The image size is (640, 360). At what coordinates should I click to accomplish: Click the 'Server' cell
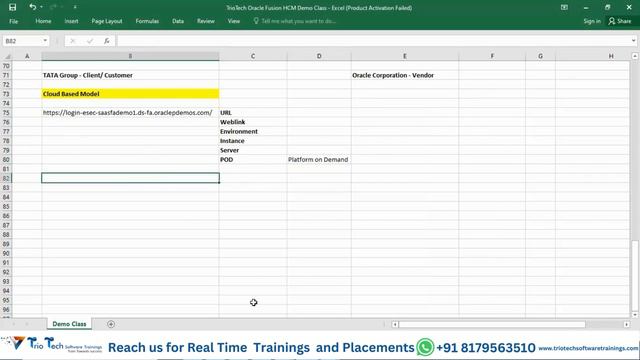coord(253,150)
